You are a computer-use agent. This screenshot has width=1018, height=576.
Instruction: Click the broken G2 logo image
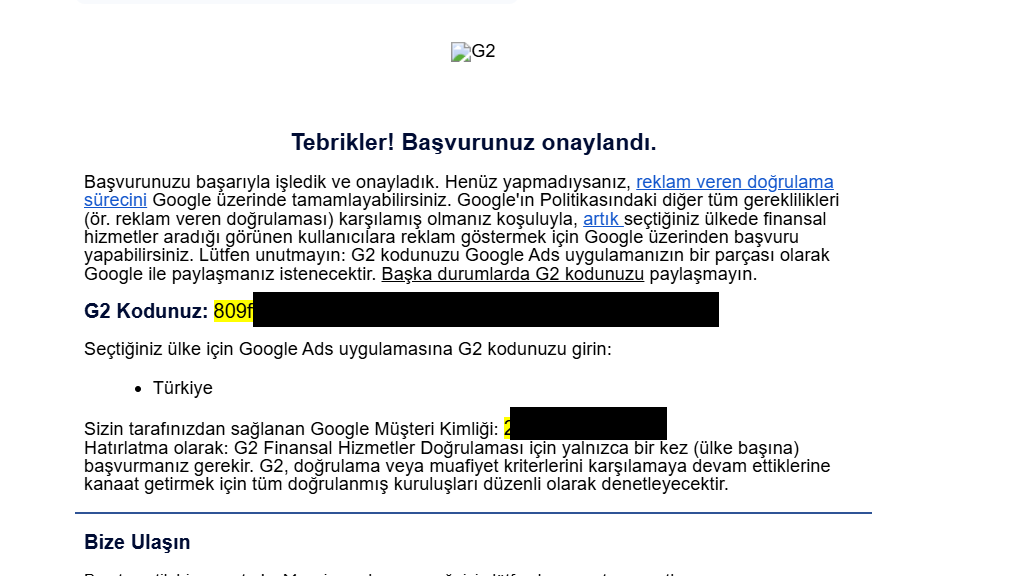tap(473, 51)
